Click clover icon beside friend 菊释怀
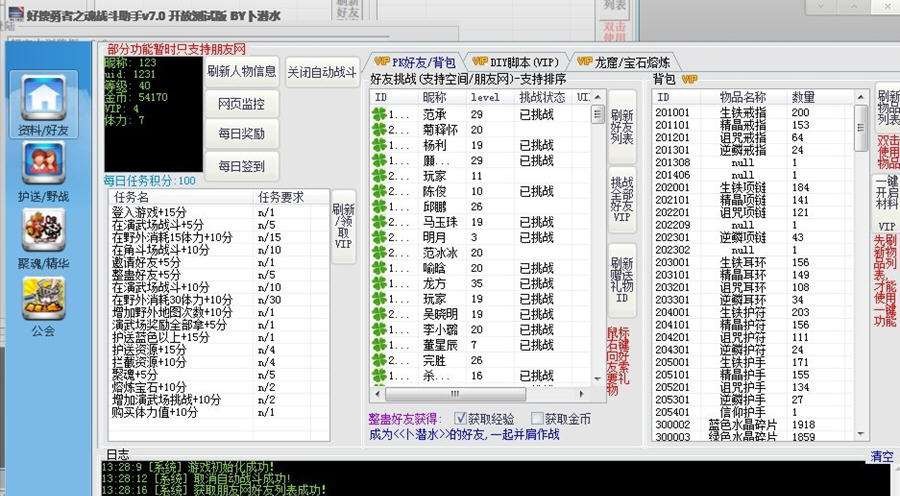Screen dimensions: 900x496 coord(379,130)
